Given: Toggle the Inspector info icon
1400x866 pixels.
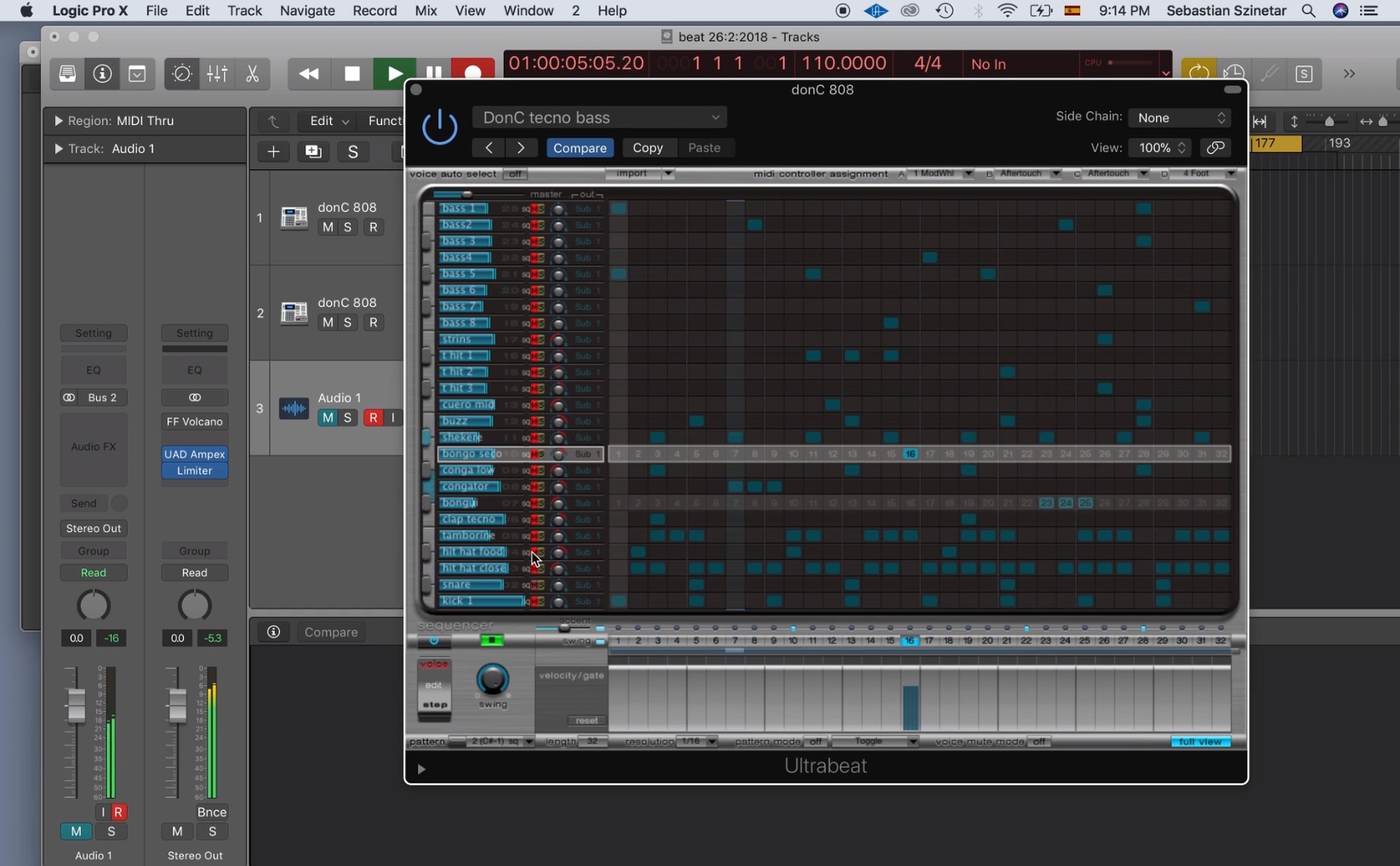Looking at the screenshot, I should click(x=102, y=74).
